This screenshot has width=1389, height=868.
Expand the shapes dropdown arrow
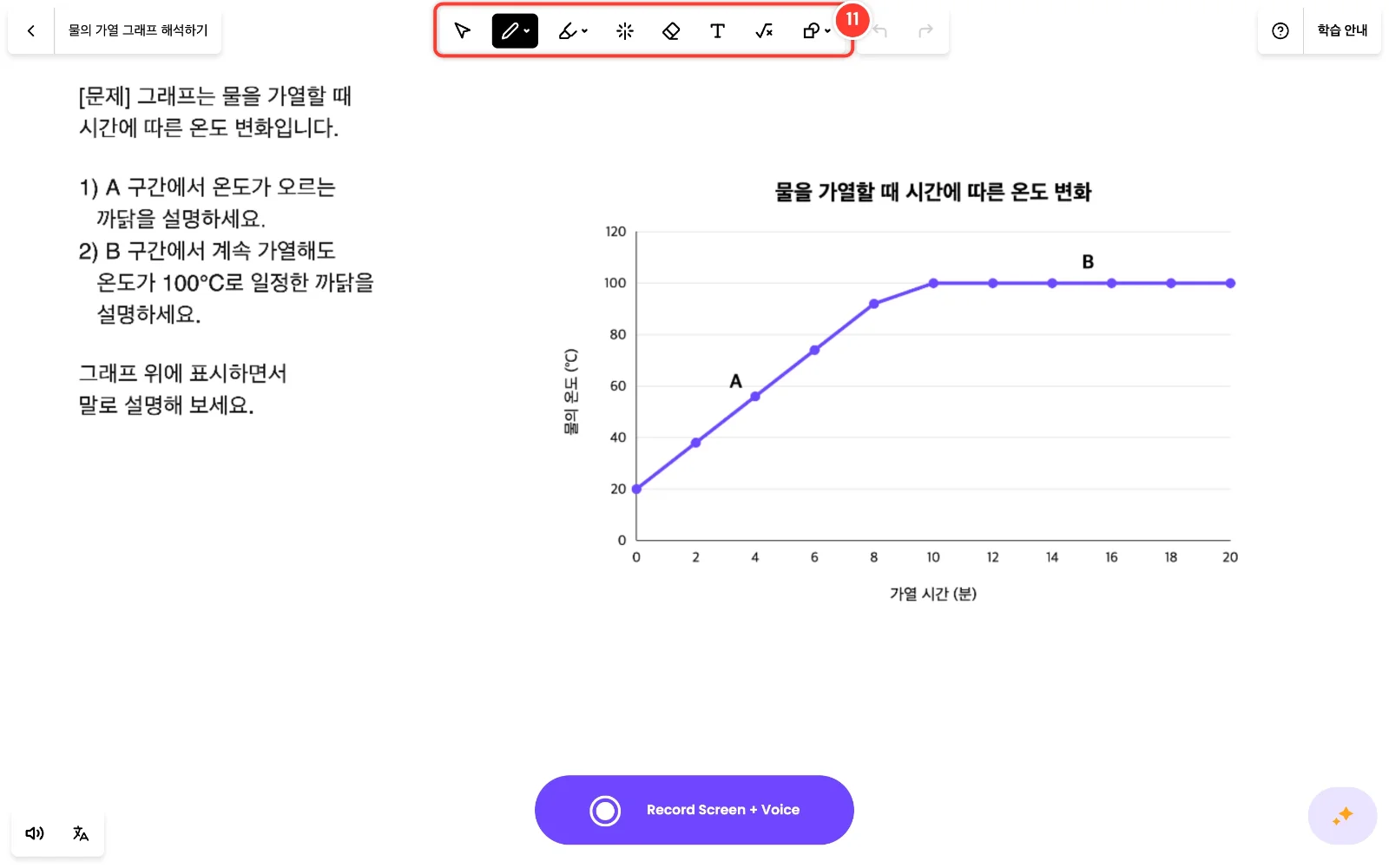828,31
